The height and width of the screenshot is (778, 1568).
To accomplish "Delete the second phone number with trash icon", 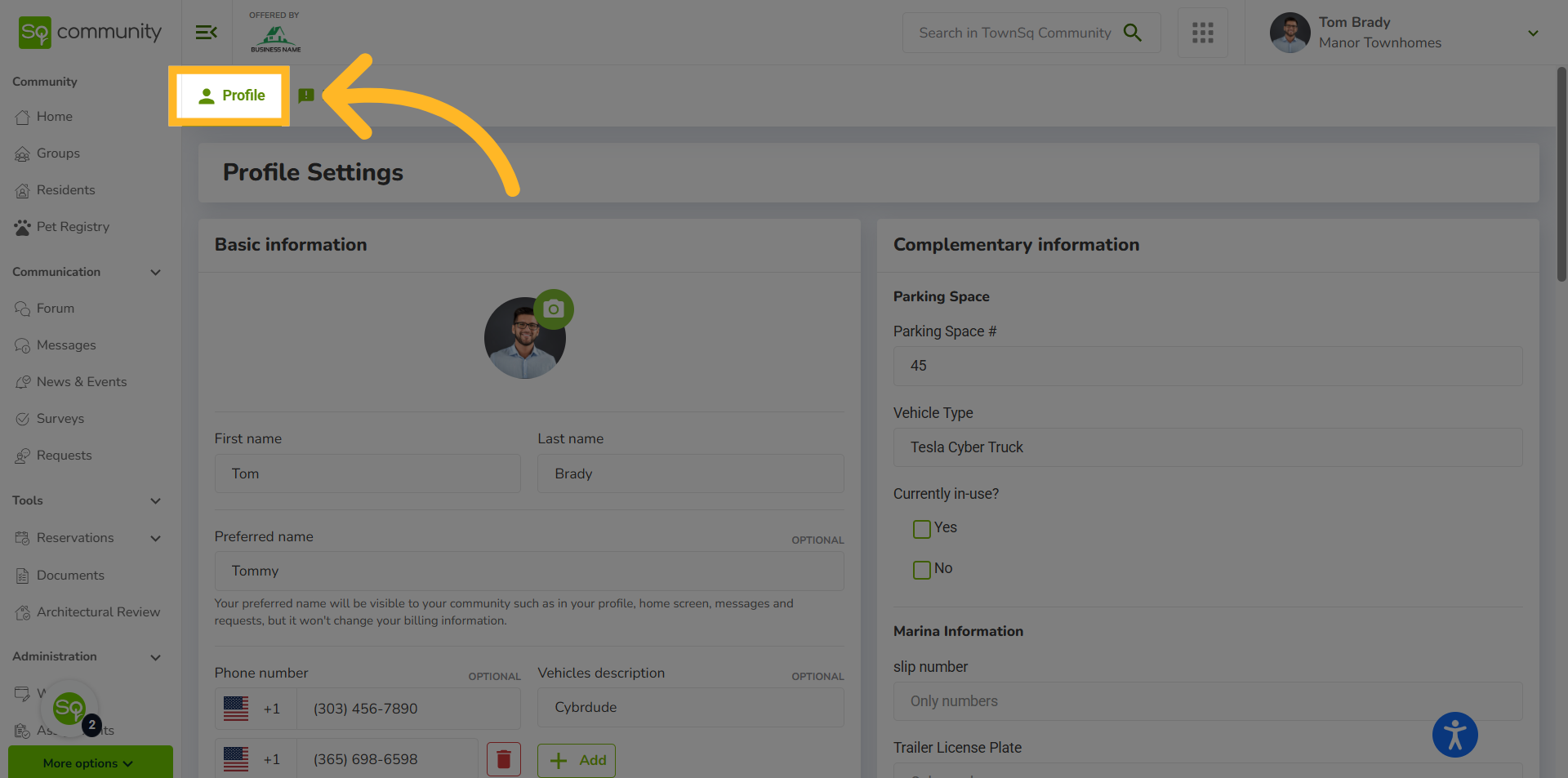I will tap(504, 760).
